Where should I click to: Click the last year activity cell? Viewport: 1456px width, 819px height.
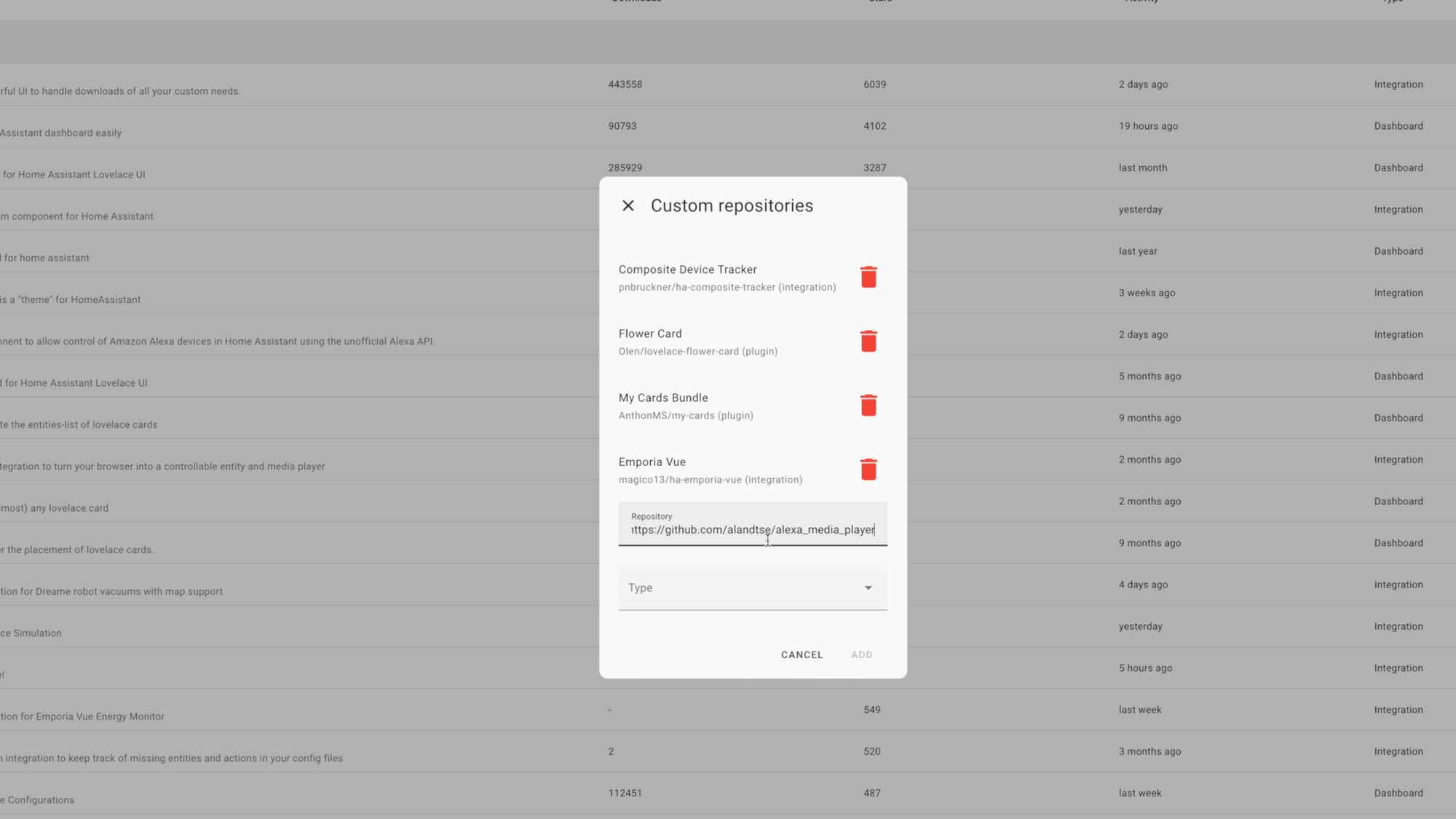pyautogui.click(x=1138, y=251)
